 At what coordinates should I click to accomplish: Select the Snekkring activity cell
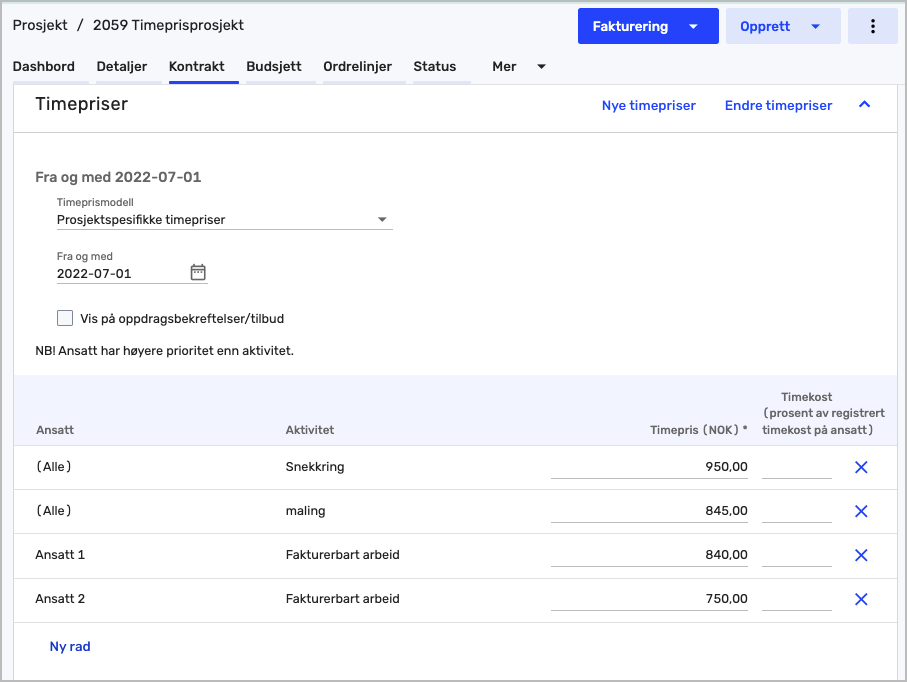click(315, 467)
